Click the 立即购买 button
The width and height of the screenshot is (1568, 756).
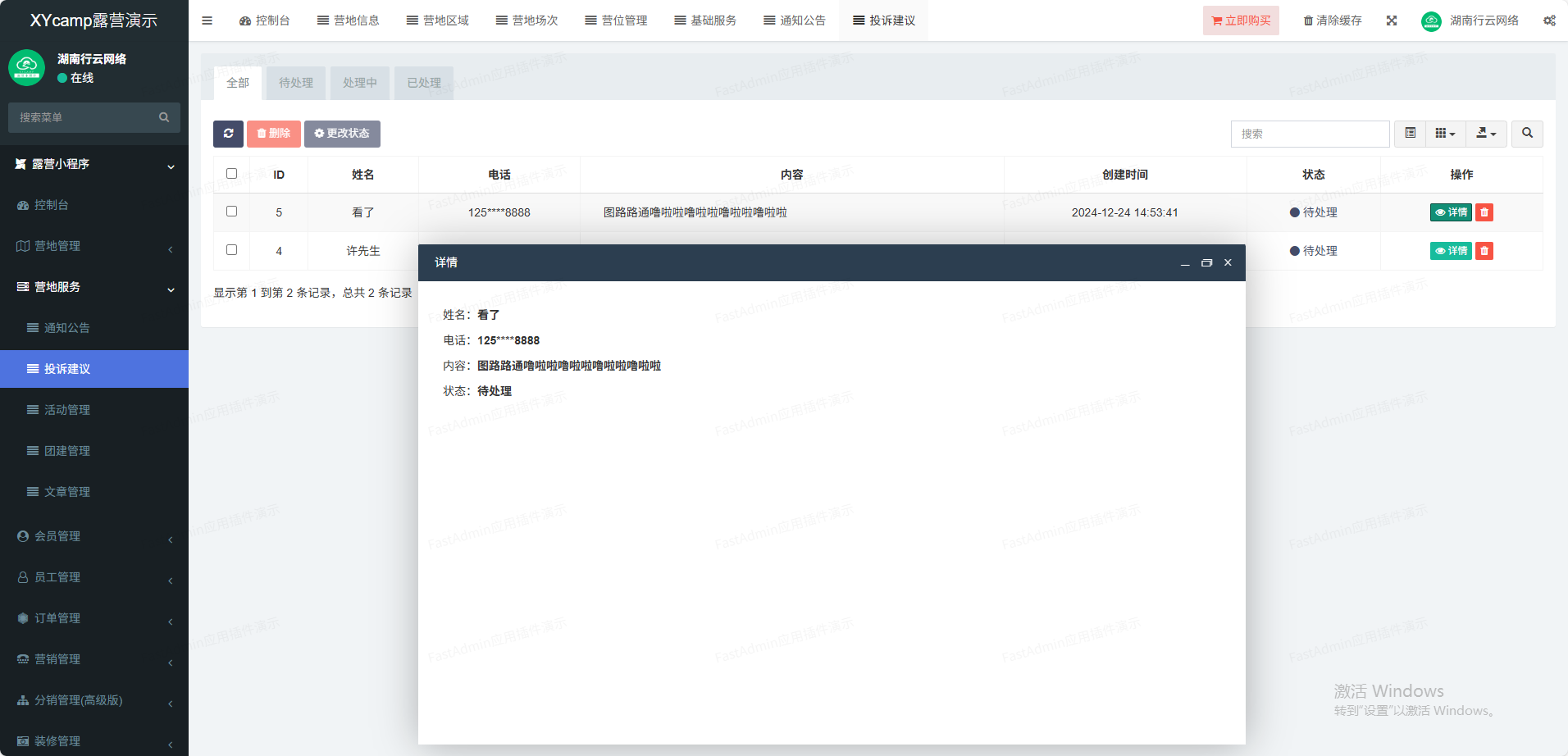click(x=1241, y=20)
